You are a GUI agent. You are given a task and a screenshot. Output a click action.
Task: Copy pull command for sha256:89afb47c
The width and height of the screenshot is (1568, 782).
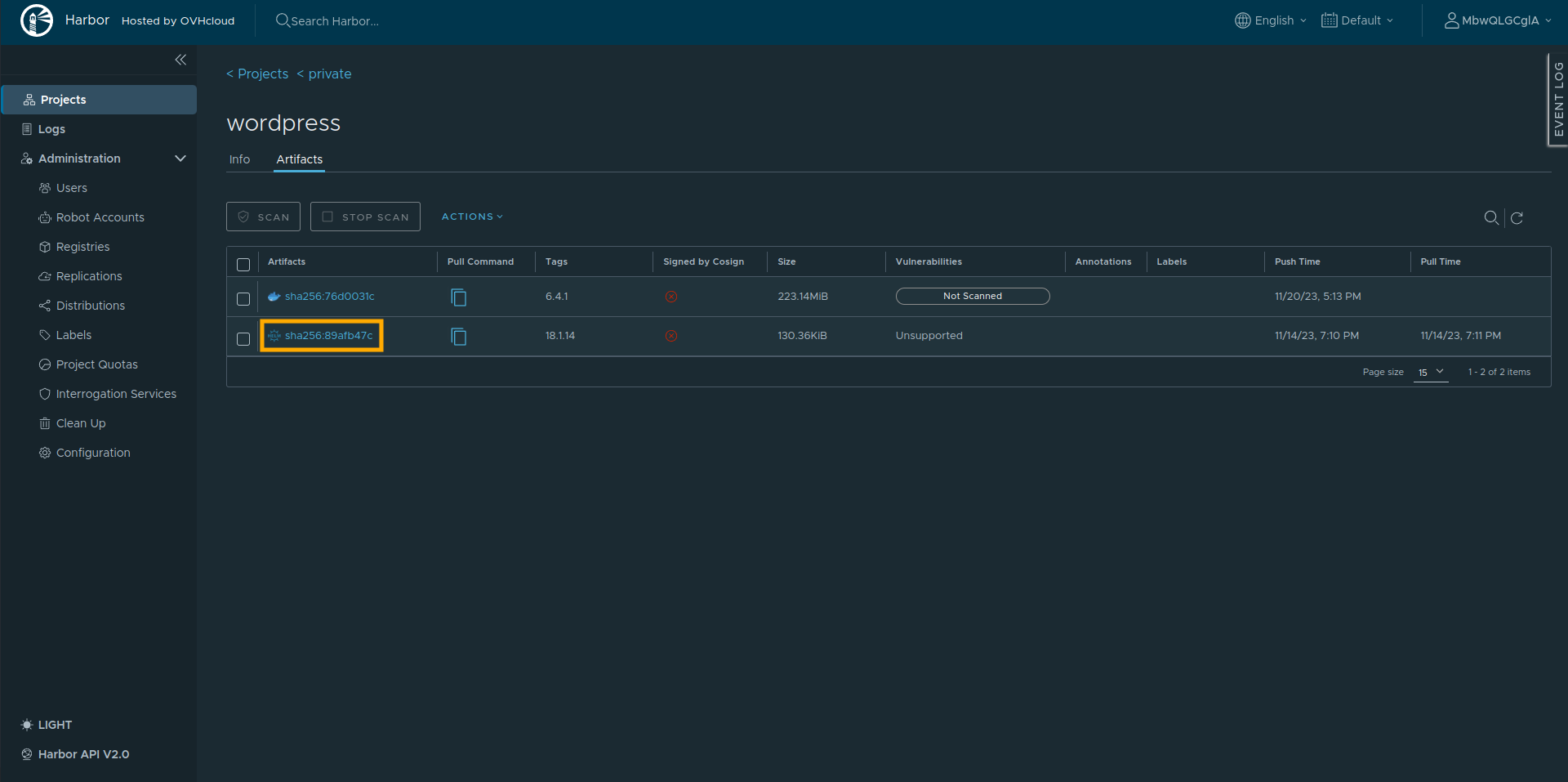coord(459,337)
